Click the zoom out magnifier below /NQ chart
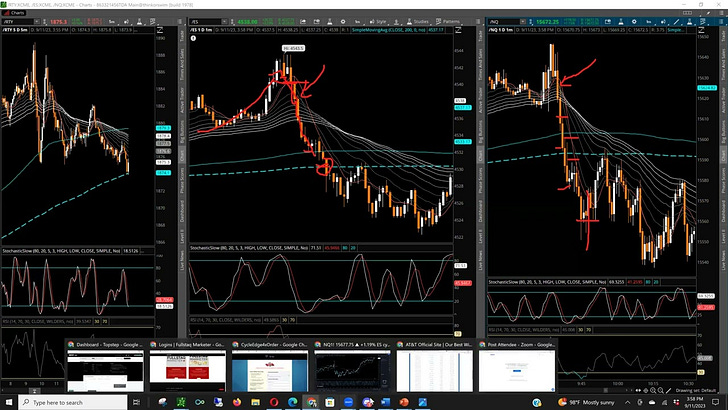 (x=661, y=390)
